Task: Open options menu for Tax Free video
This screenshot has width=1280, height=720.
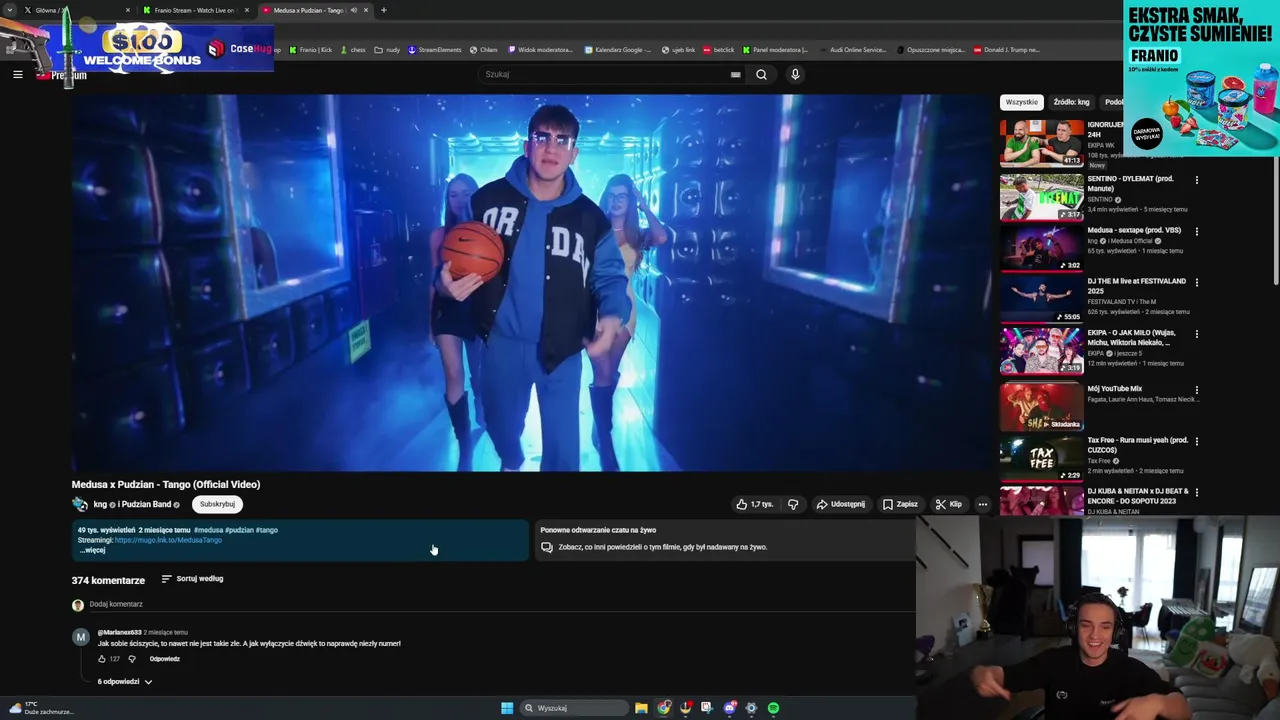Action: tap(1196, 441)
